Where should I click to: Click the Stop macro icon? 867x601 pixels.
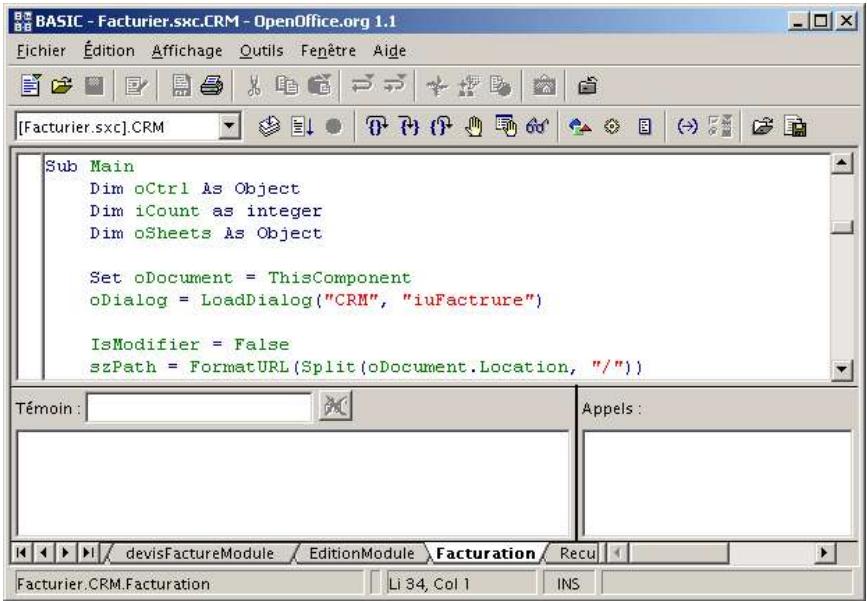333,127
